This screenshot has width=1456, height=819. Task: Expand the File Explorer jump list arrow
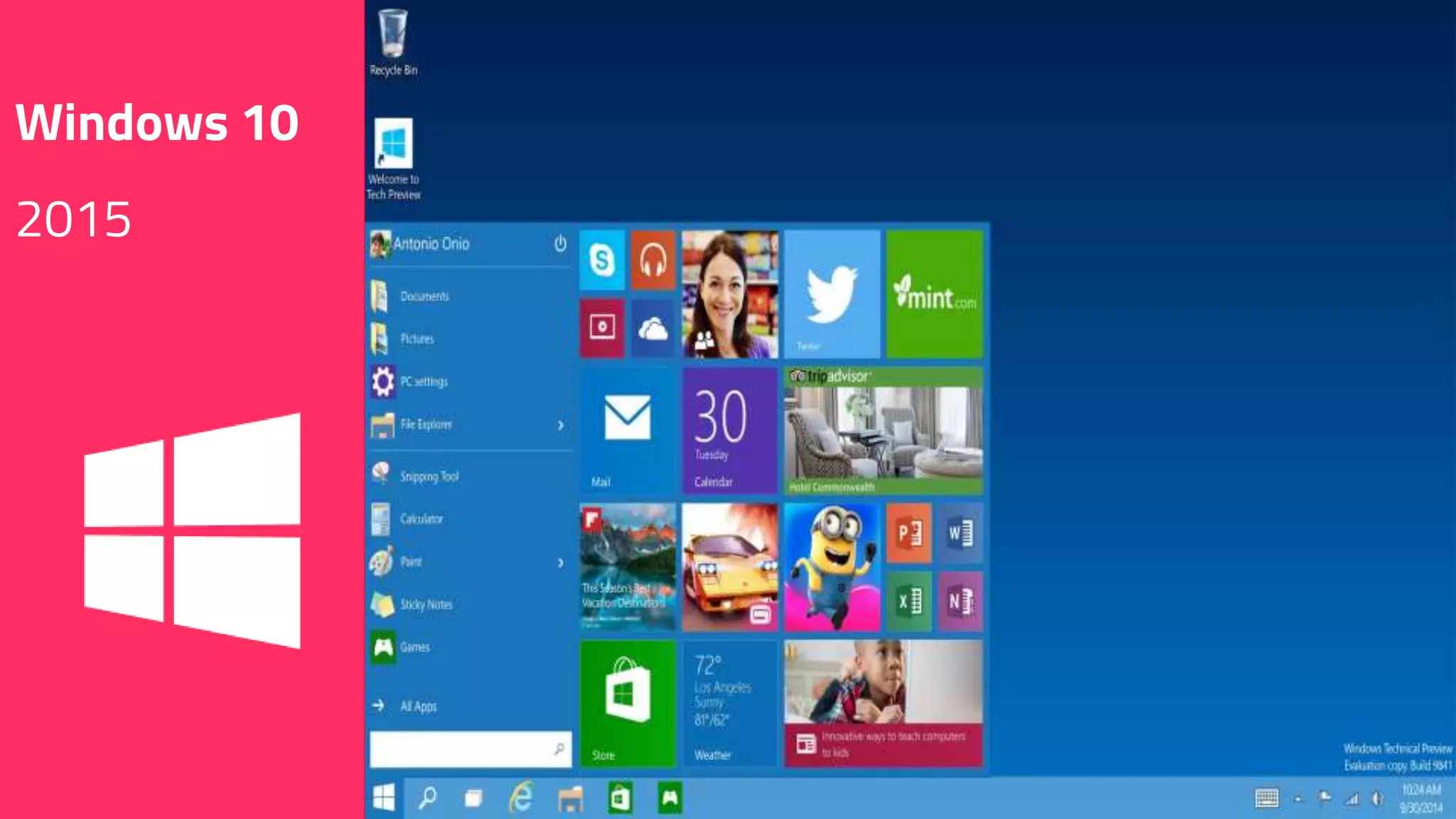(x=561, y=425)
